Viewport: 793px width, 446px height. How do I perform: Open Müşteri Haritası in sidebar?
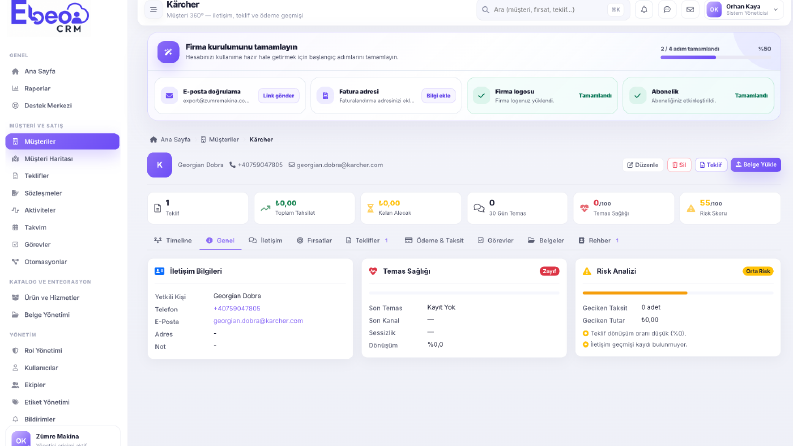pos(62,159)
